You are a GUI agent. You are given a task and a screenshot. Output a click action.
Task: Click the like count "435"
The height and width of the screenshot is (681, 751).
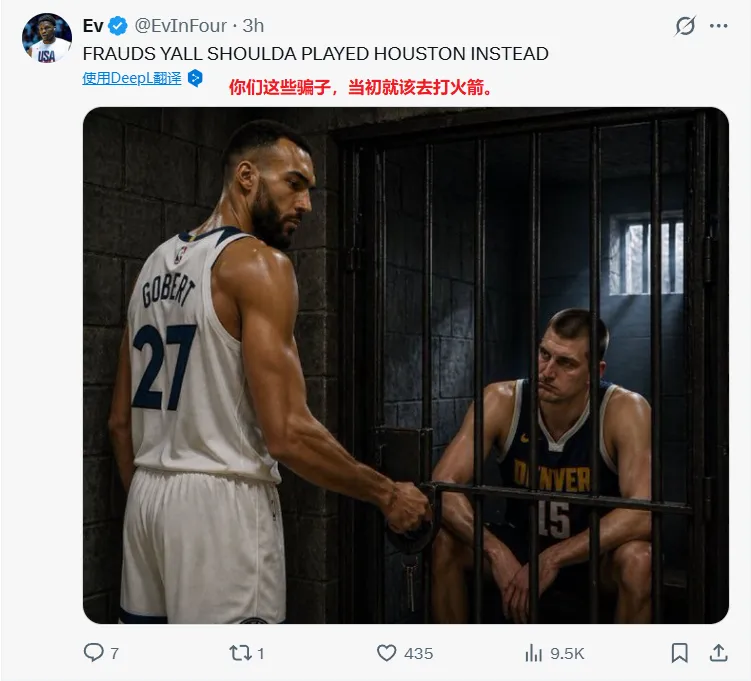tap(418, 653)
